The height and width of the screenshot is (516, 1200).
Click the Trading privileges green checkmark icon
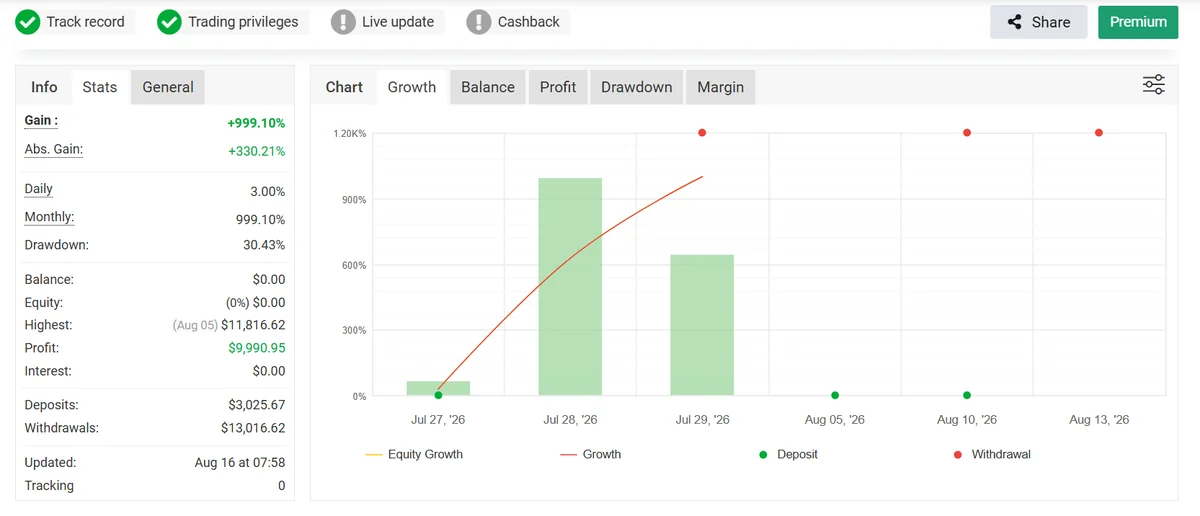[170, 21]
